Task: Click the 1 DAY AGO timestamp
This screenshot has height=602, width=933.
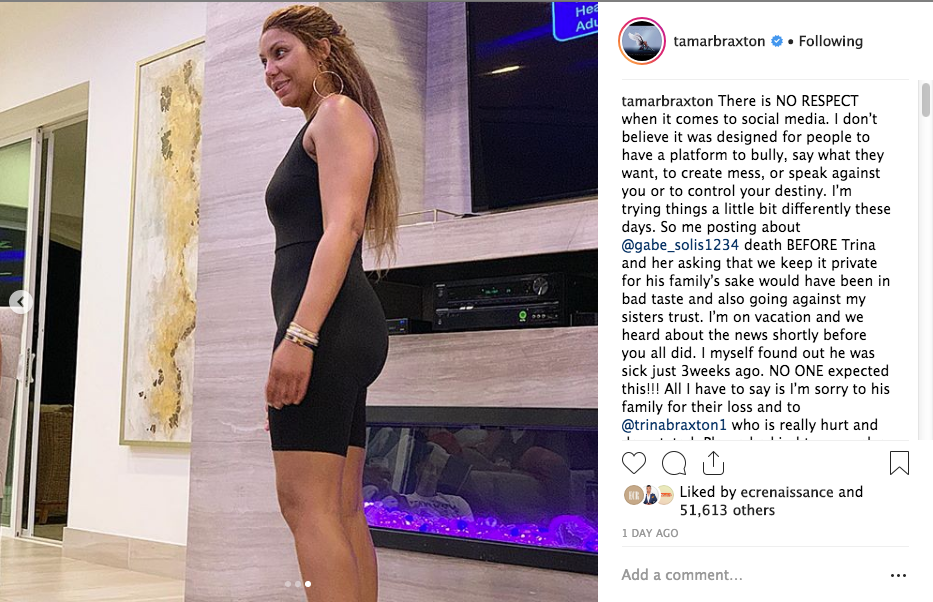Action: click(x=650, y=533)
